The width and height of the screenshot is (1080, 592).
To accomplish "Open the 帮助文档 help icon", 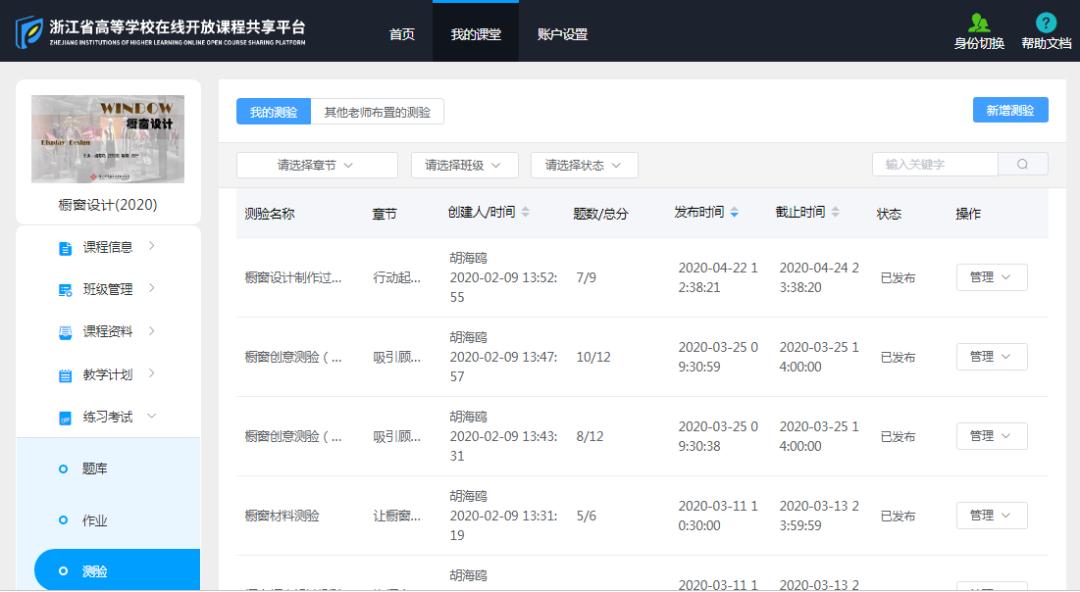I will coord(1046,24).
